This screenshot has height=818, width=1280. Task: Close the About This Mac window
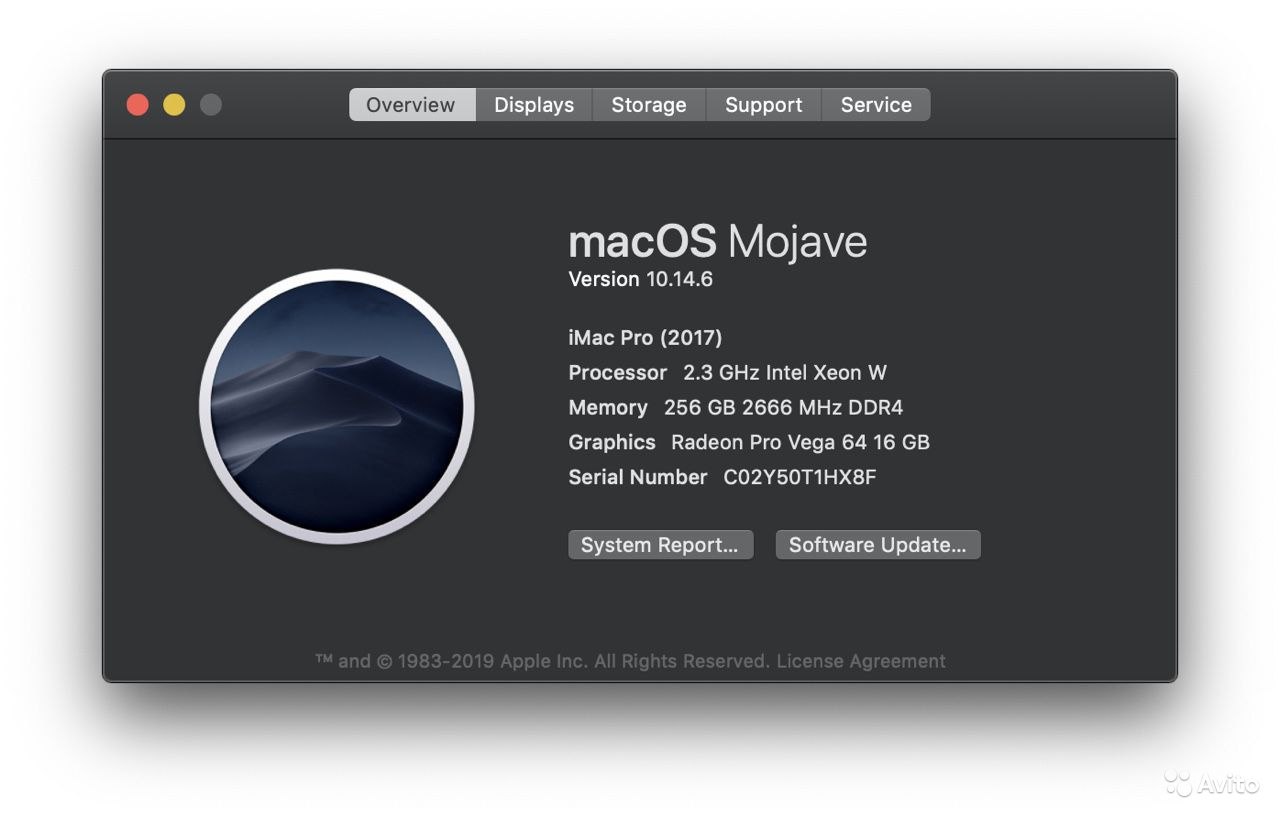point(138,105)
